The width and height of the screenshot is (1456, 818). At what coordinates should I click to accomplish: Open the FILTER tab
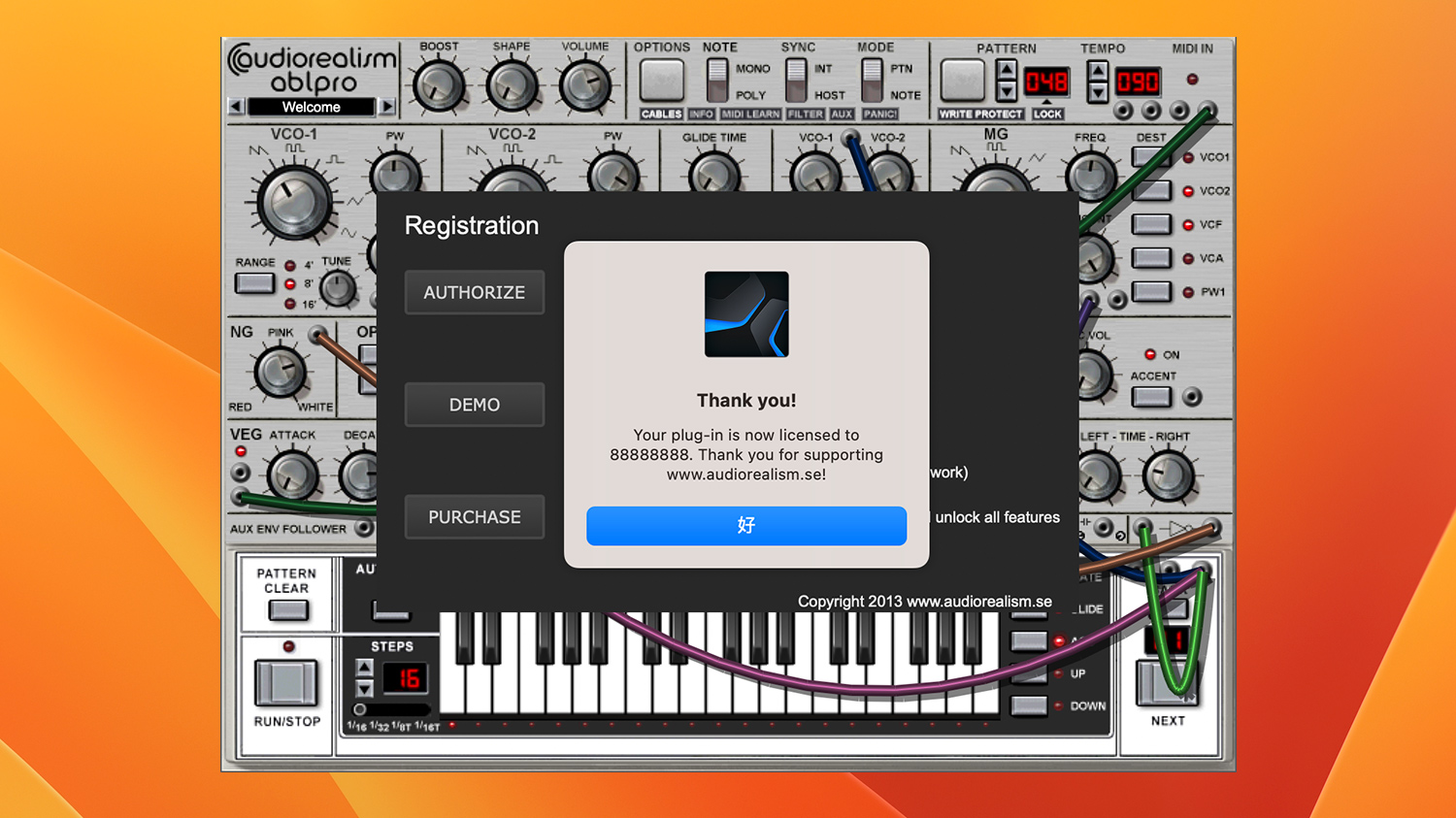[805, 115]
